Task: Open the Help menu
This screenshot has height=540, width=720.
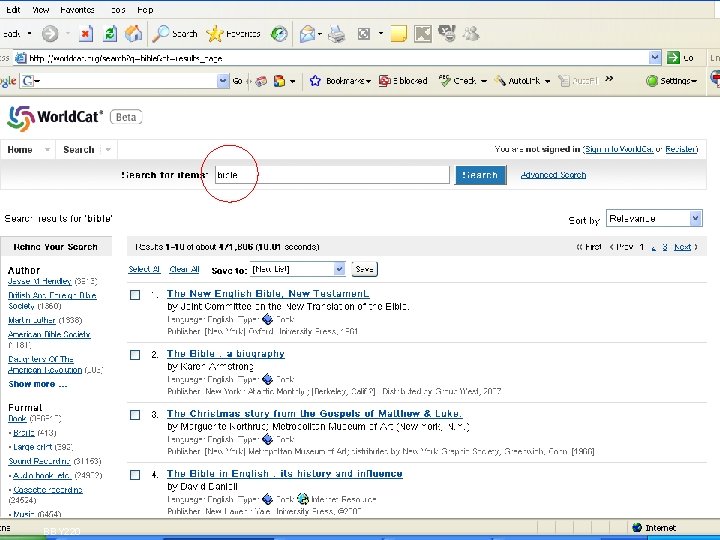Action: [x=145, y=10]
